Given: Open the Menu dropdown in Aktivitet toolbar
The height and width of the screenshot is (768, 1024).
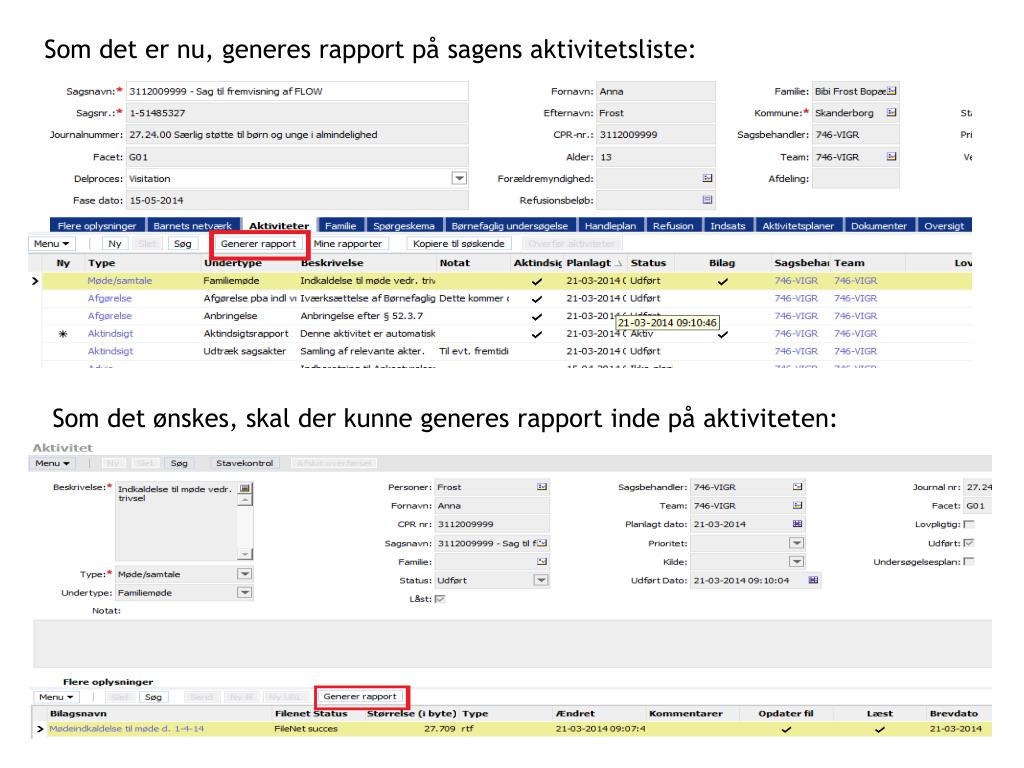Looking at the screenshot, I should (52, 463).
